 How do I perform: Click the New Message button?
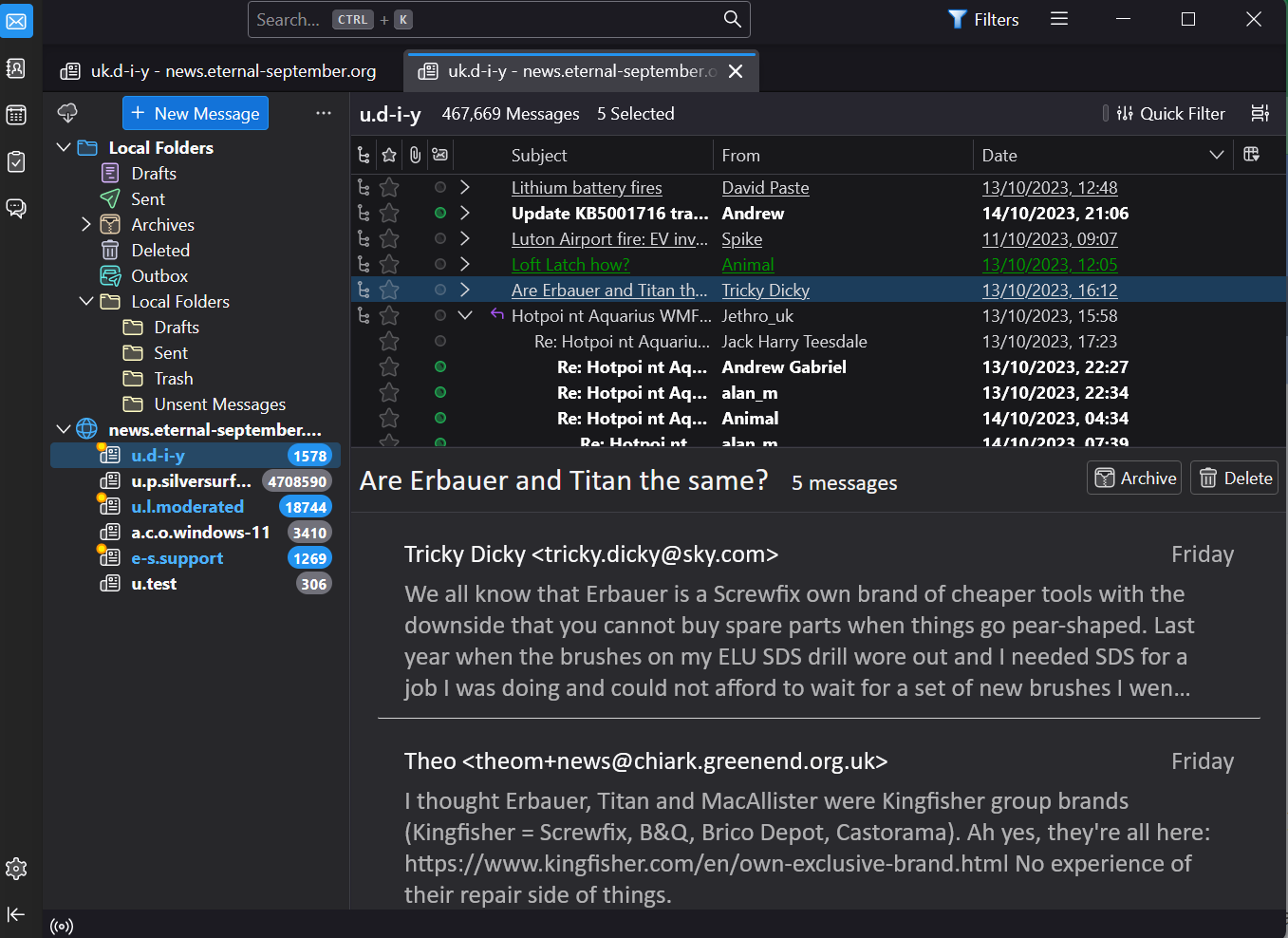(196, 114)
